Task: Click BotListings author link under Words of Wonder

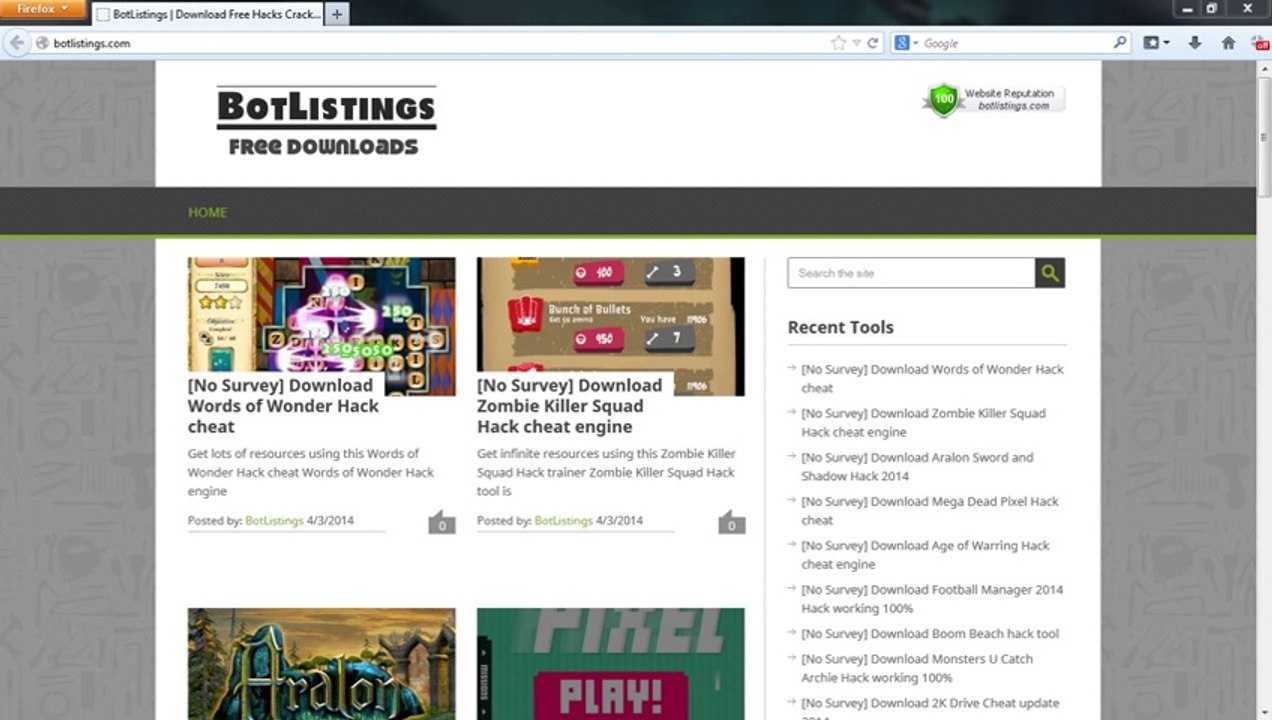Action: coord(274,521)
